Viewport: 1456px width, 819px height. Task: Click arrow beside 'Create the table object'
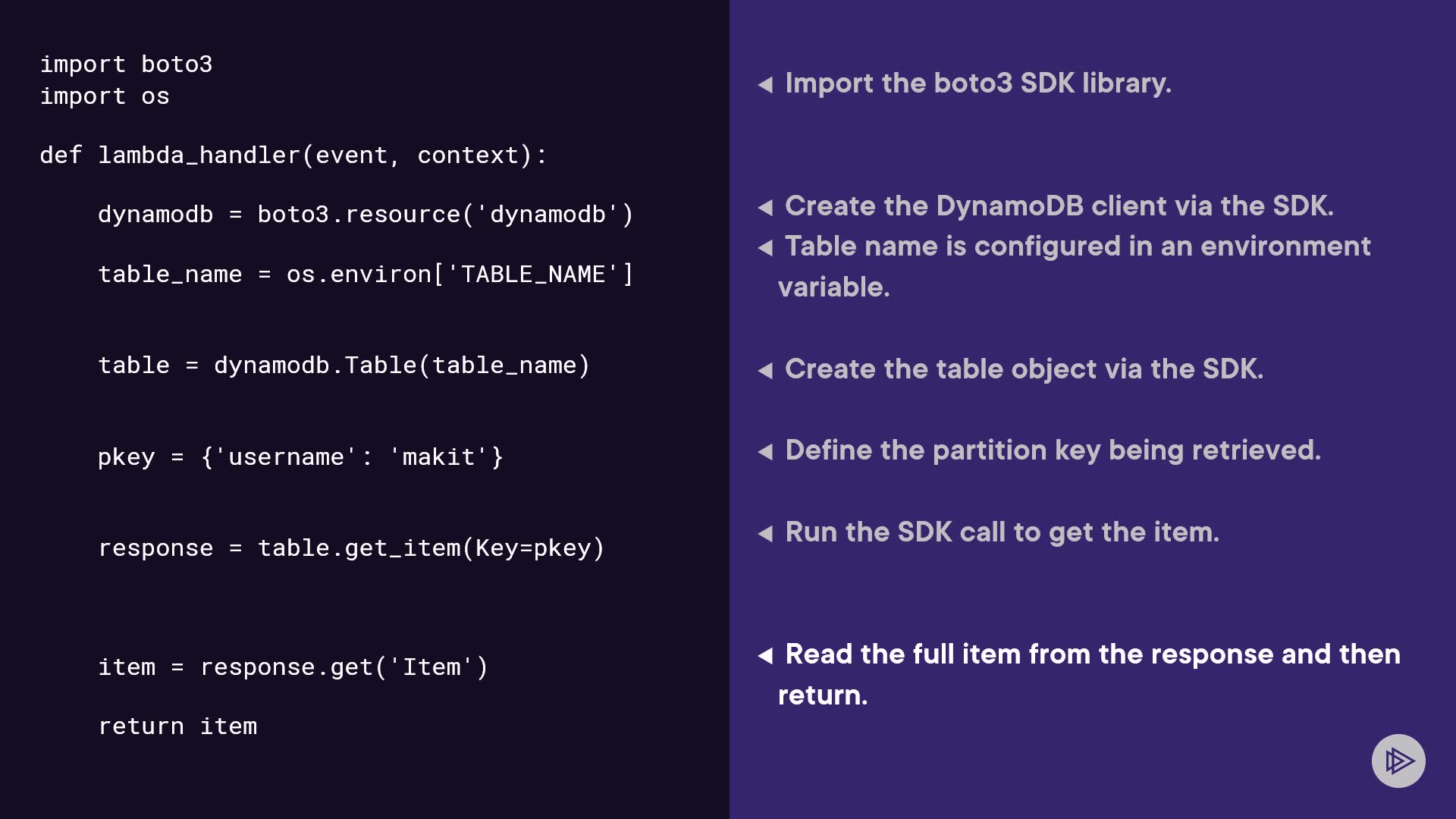[765, 371]
